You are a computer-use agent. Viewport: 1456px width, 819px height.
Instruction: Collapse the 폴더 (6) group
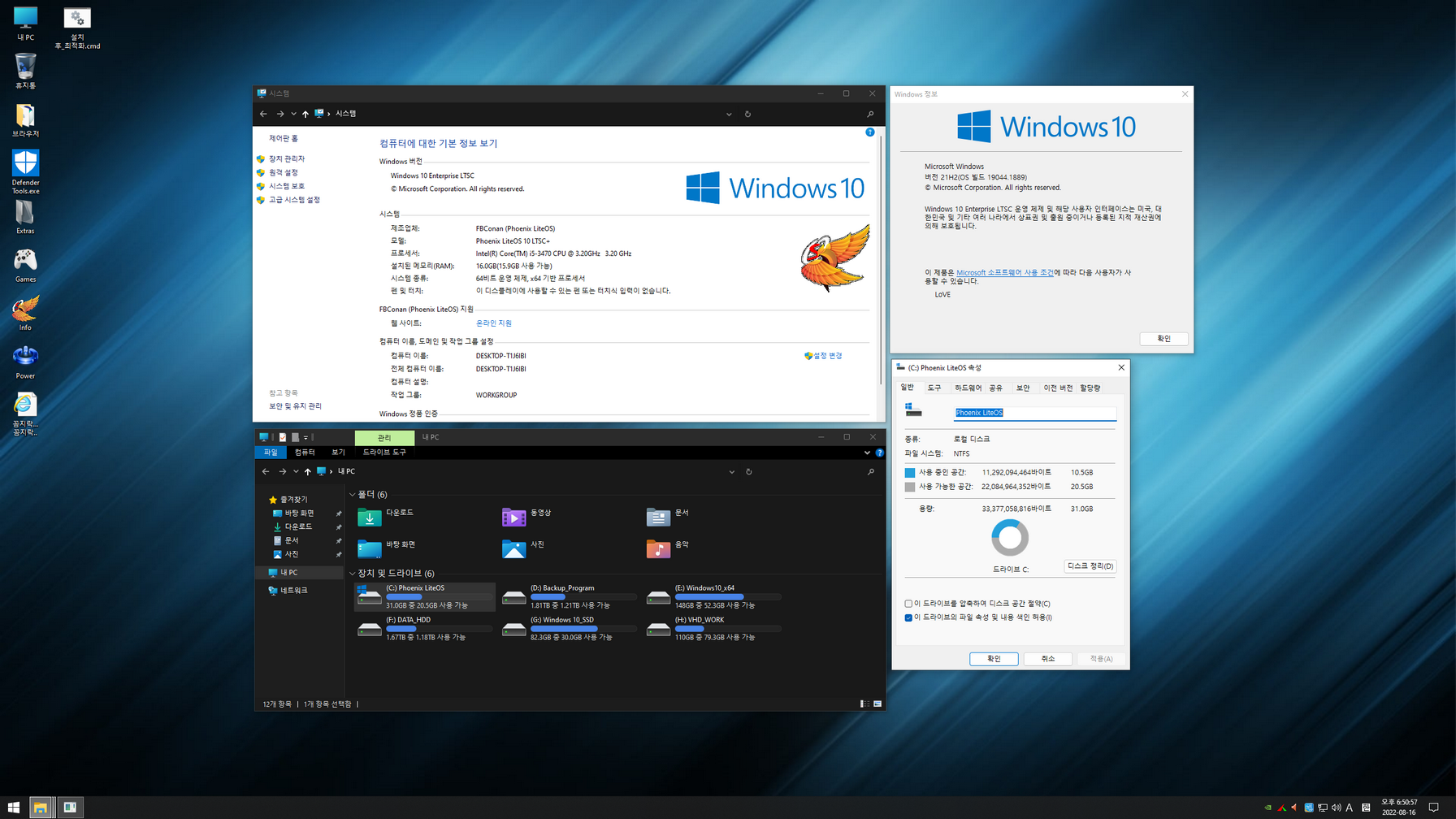click(x=353, y=494)
